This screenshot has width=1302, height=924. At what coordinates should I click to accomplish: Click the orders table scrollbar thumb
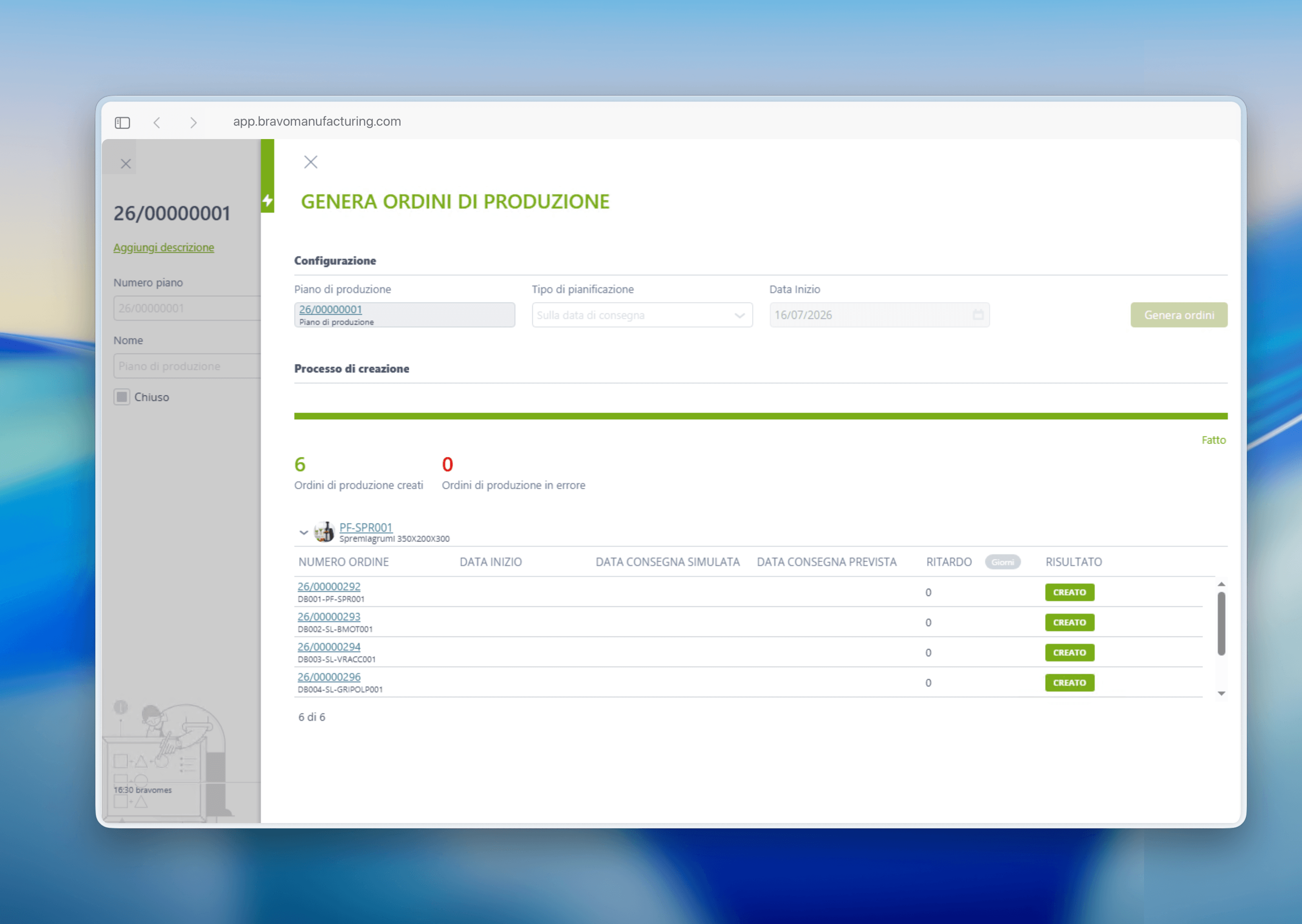1221,624
